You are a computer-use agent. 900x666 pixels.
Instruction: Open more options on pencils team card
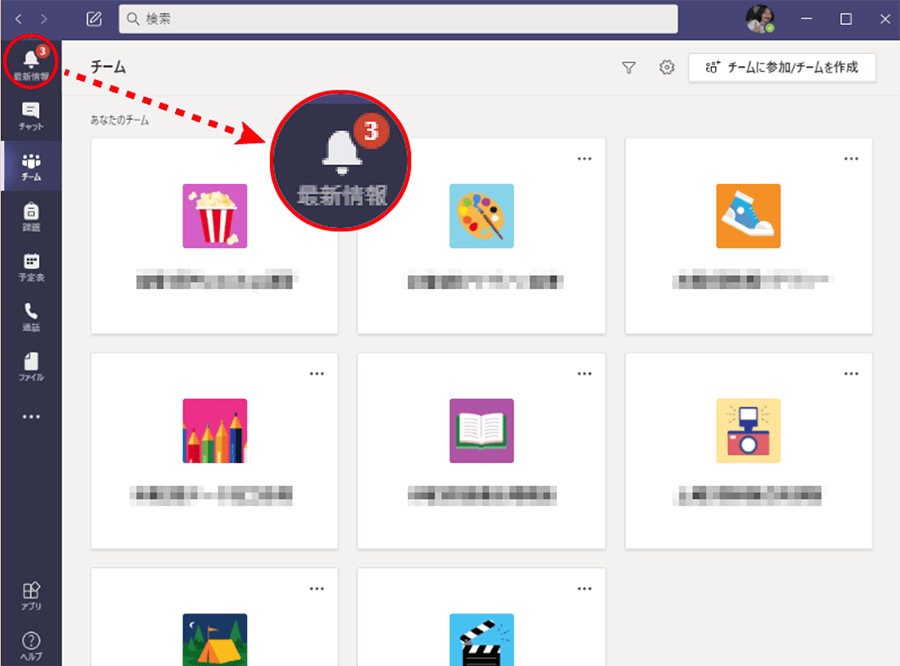coord(317,374)
